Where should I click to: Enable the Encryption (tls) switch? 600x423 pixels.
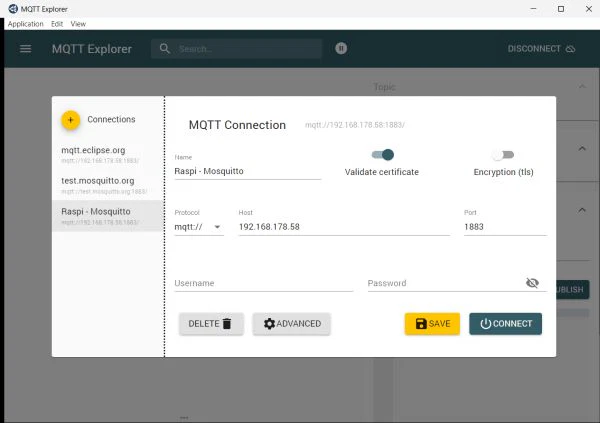[x=503, y=155]
